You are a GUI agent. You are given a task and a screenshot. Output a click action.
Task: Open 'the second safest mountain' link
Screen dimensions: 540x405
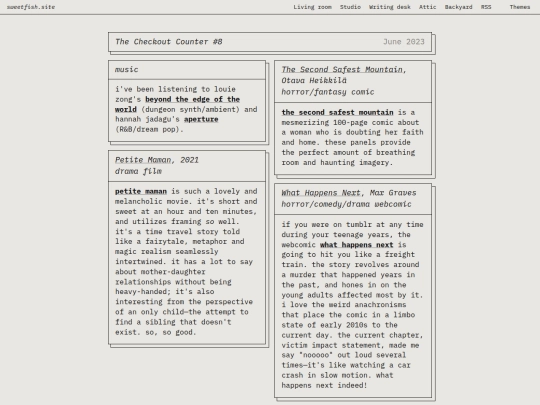pos(337,112)
